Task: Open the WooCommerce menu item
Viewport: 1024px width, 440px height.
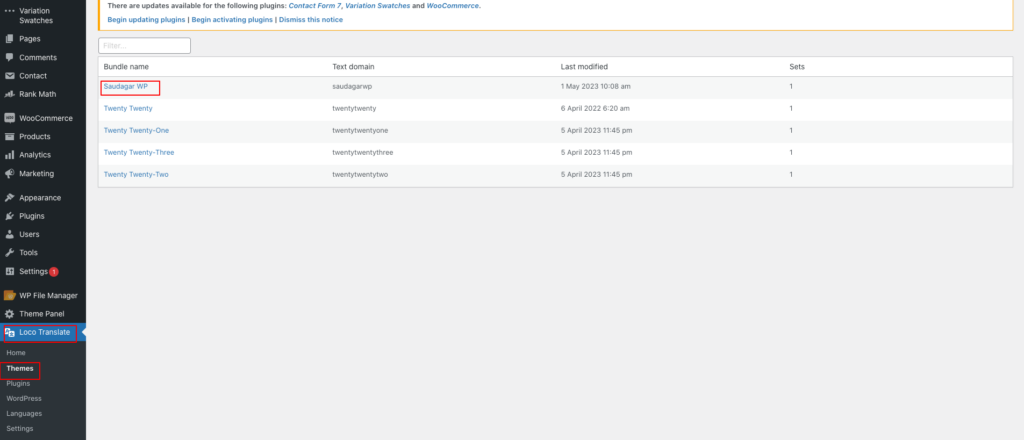Action: tap(46, 118)
